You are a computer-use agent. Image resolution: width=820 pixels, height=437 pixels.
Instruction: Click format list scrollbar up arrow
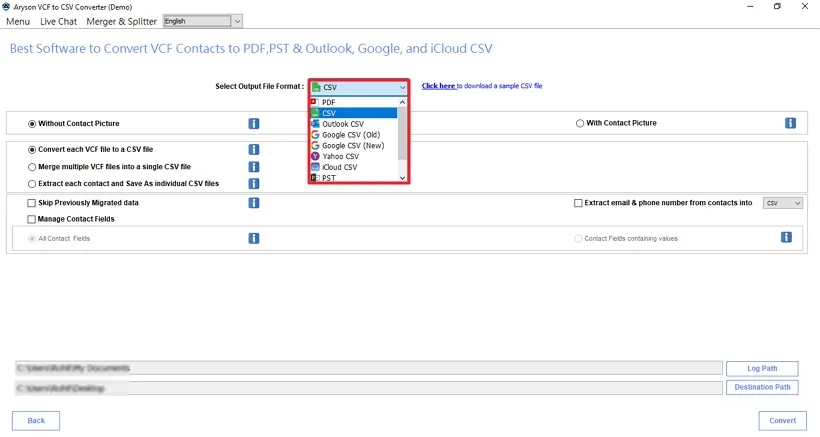tap(402, 102)
